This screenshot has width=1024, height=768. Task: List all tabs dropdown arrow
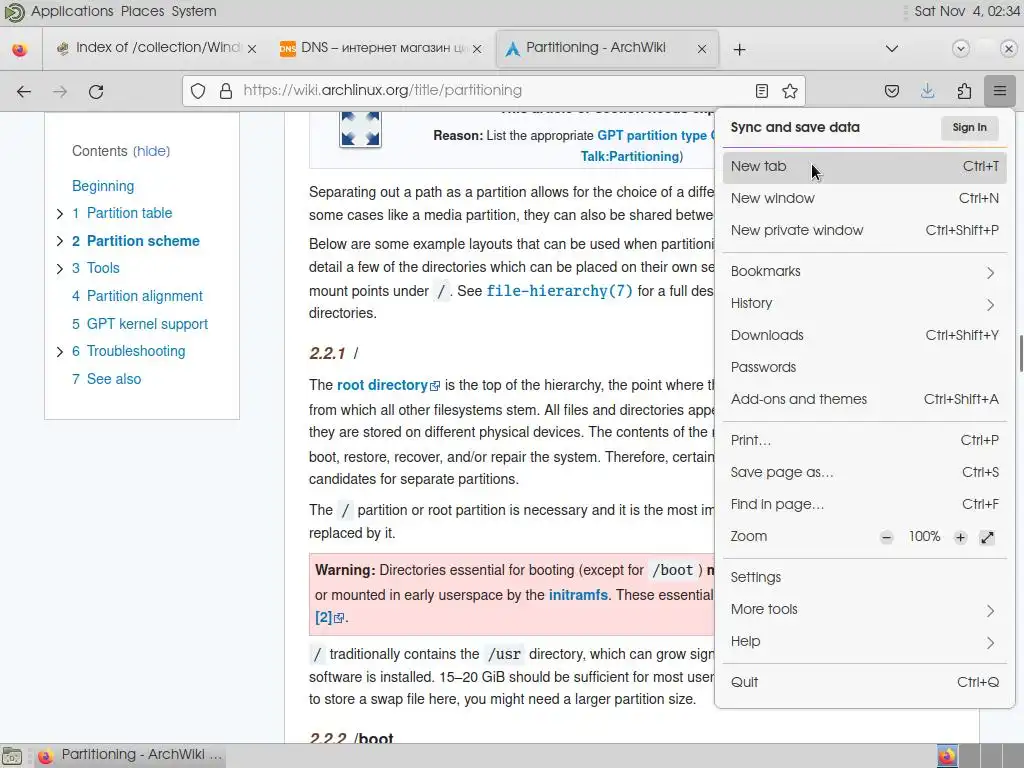(891, 49)
